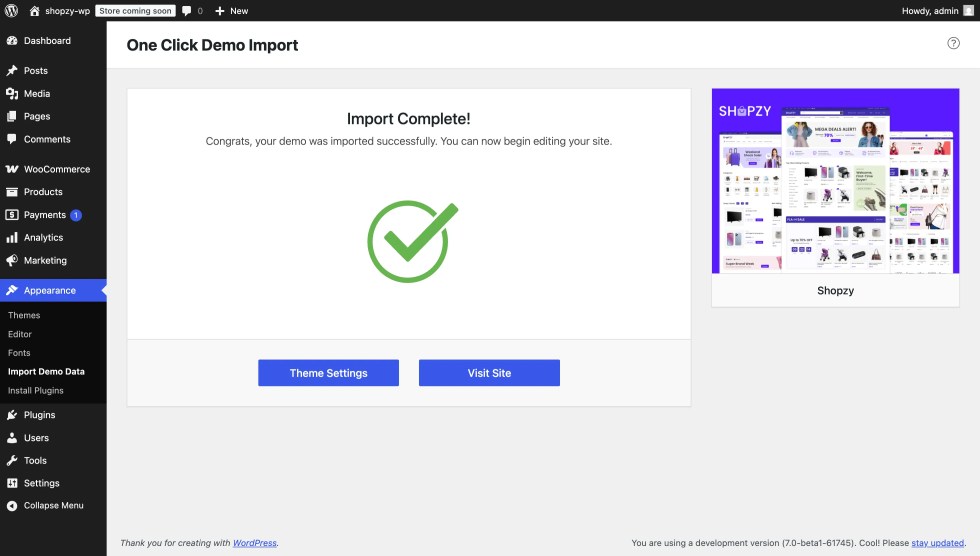Open the Marketing menu label
The height and width of the screenshot is (556, 980).
pos(45,261)
